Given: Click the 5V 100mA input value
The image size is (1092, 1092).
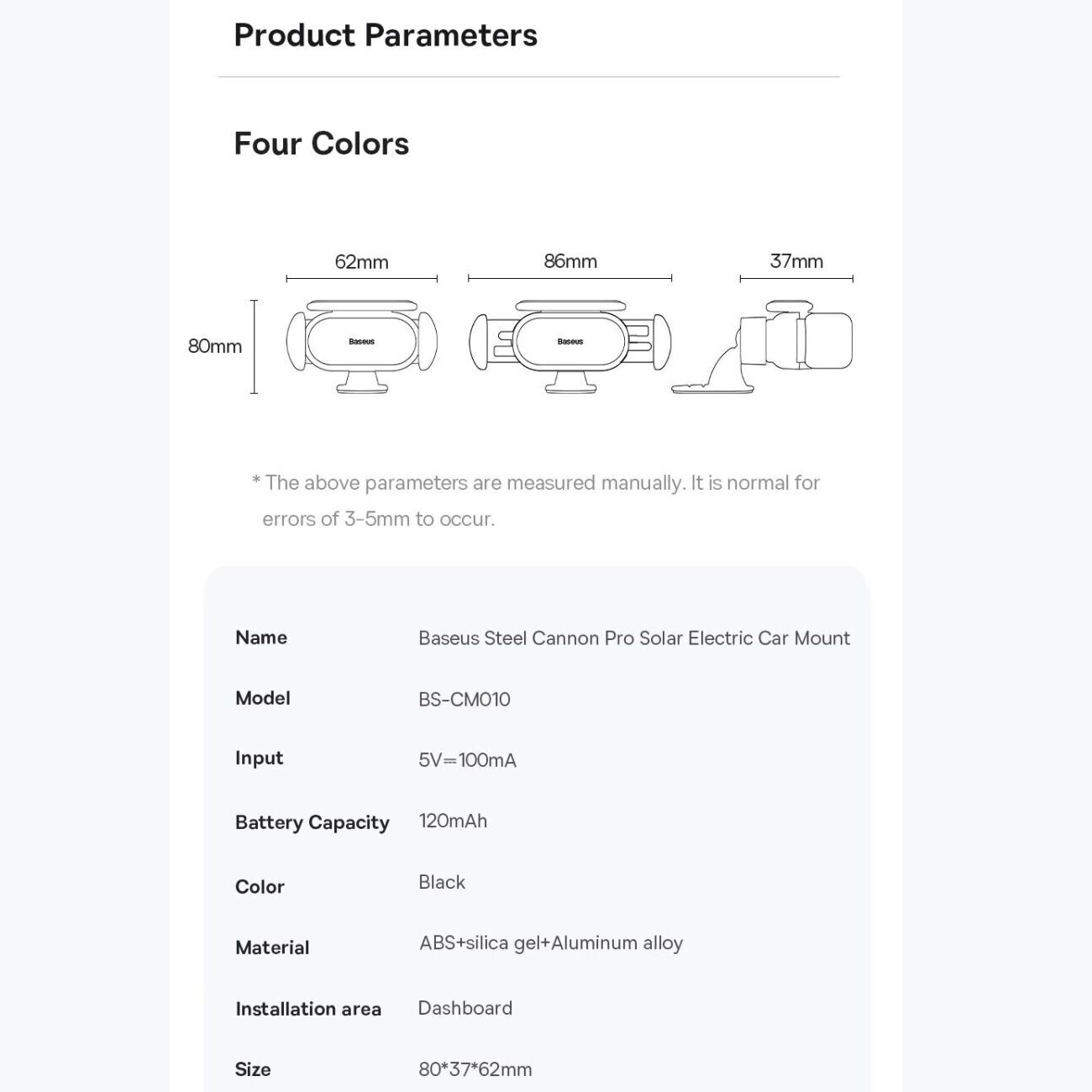Looking at the screenshot, I should click(x=468, y=760).
